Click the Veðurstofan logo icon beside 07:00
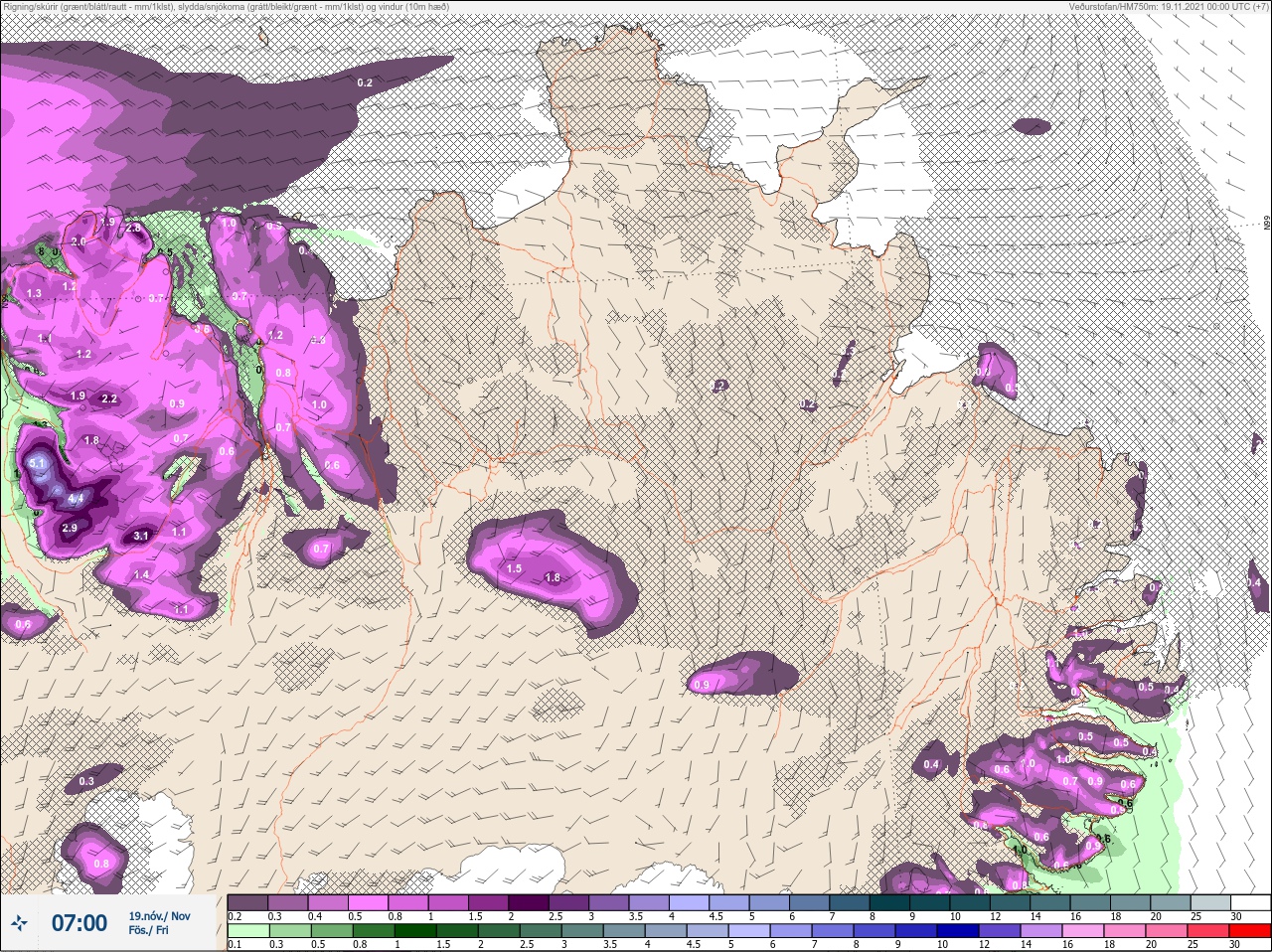 [18, 924]
